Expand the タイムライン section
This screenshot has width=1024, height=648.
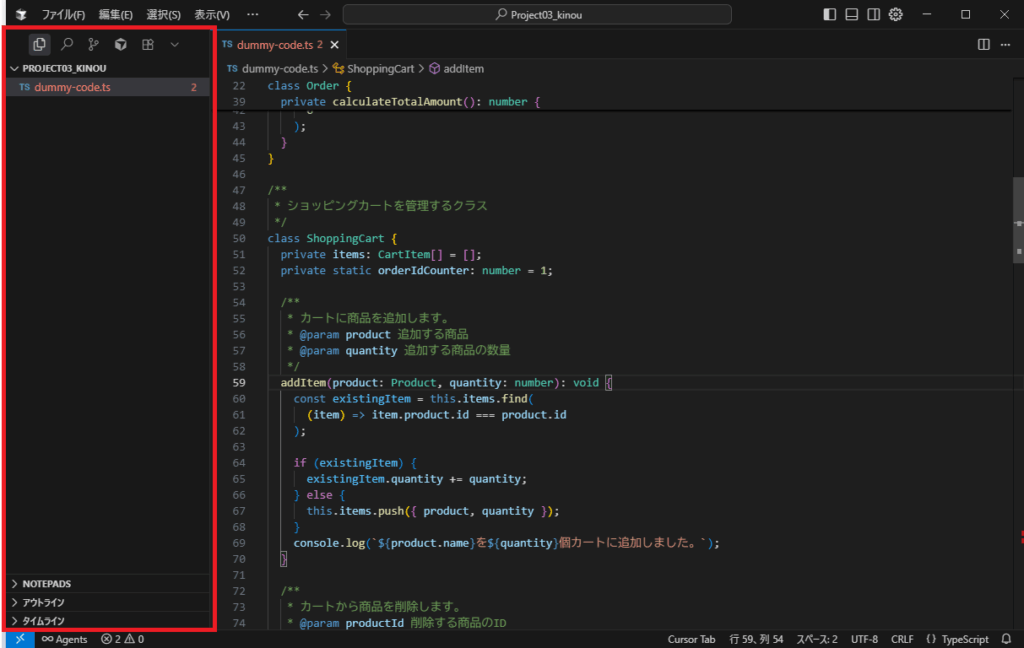108,621
